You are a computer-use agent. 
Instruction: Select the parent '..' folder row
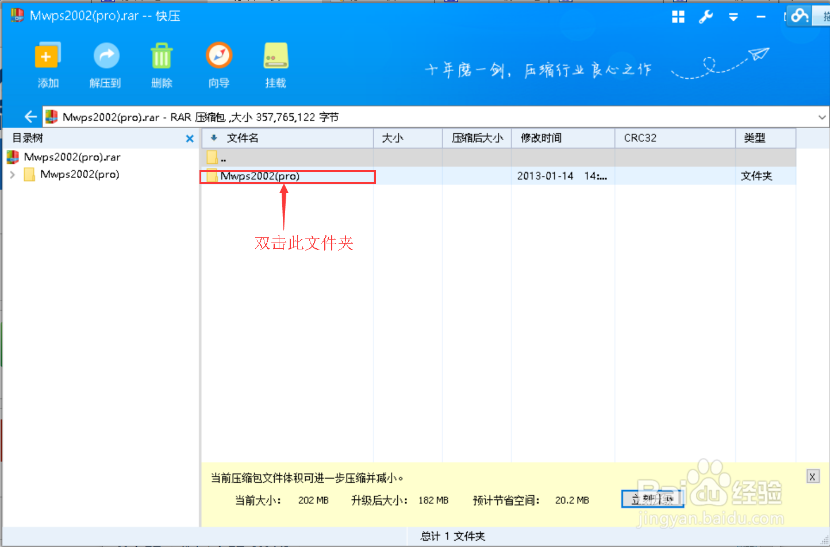pos(499,158)
